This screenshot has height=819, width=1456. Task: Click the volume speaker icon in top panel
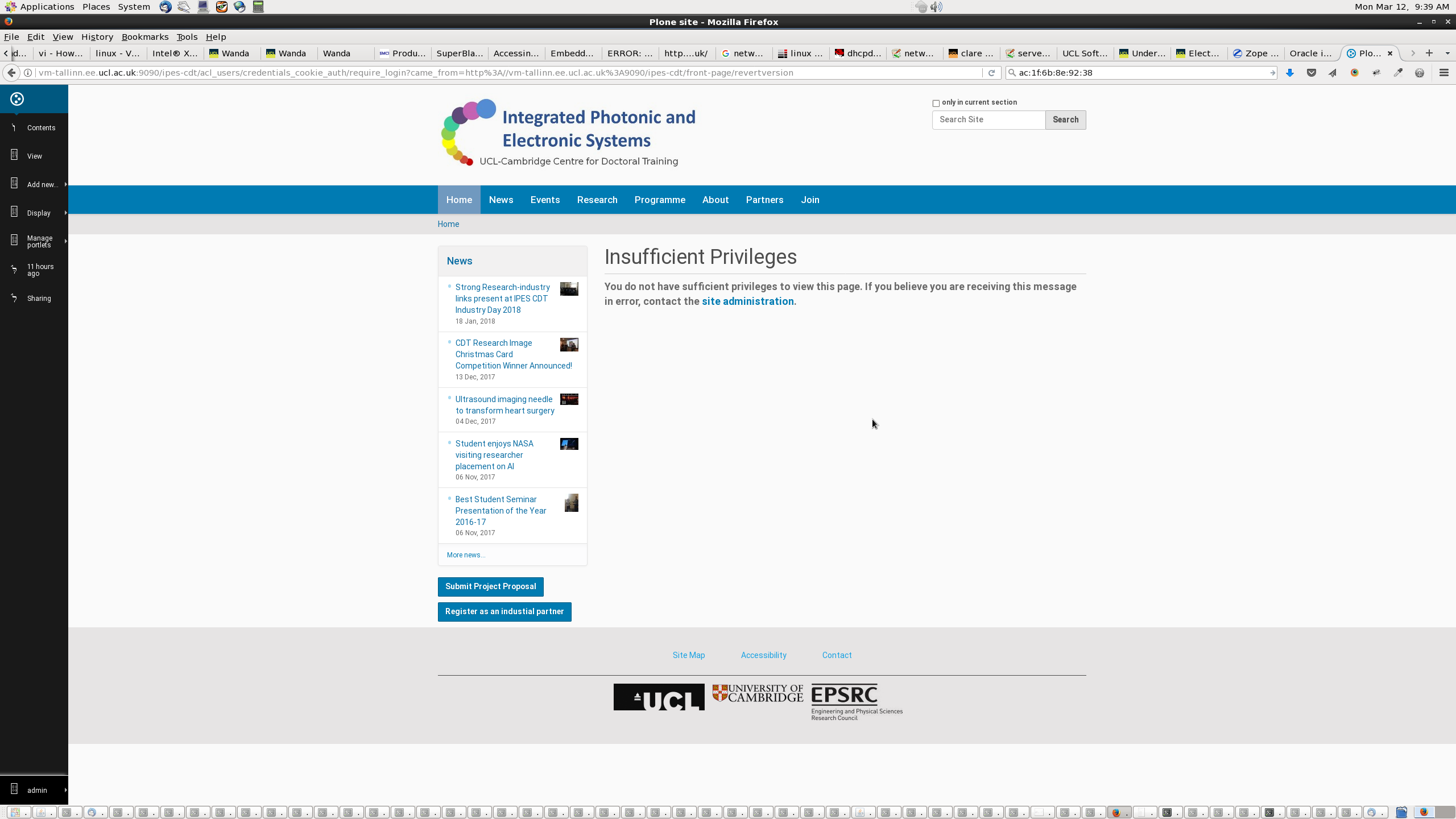[x=936, y=7]
